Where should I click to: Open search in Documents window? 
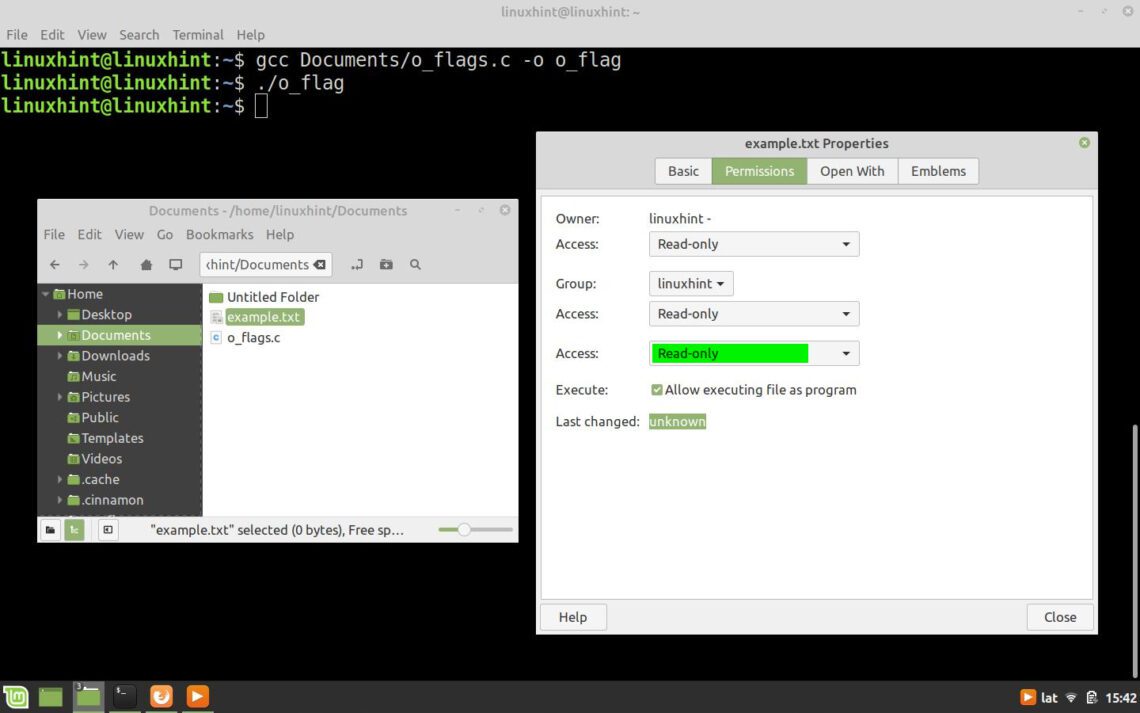(414, 264)
